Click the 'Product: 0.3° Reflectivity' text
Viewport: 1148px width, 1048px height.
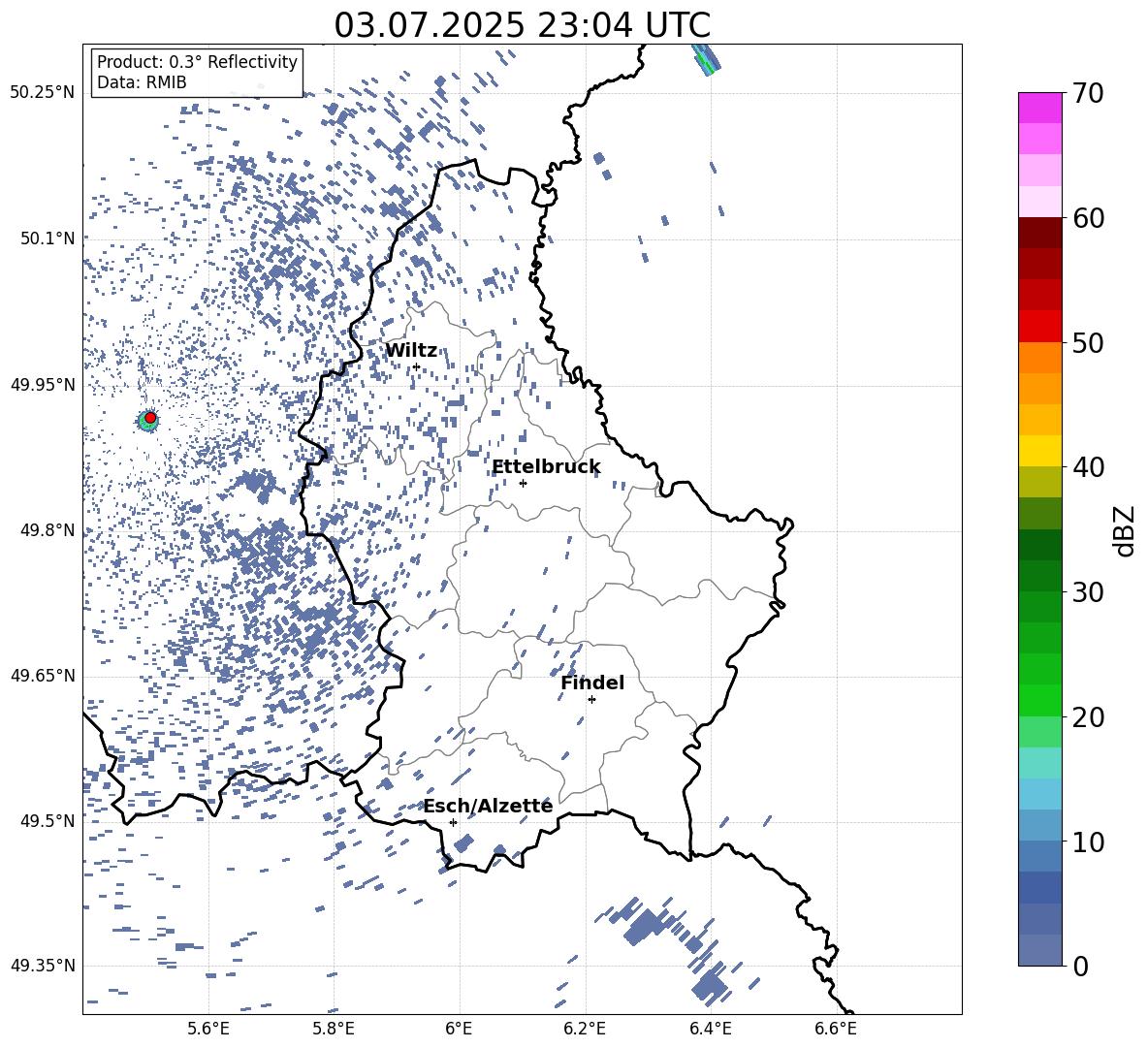pyautogui.click(x=197, y=62)
